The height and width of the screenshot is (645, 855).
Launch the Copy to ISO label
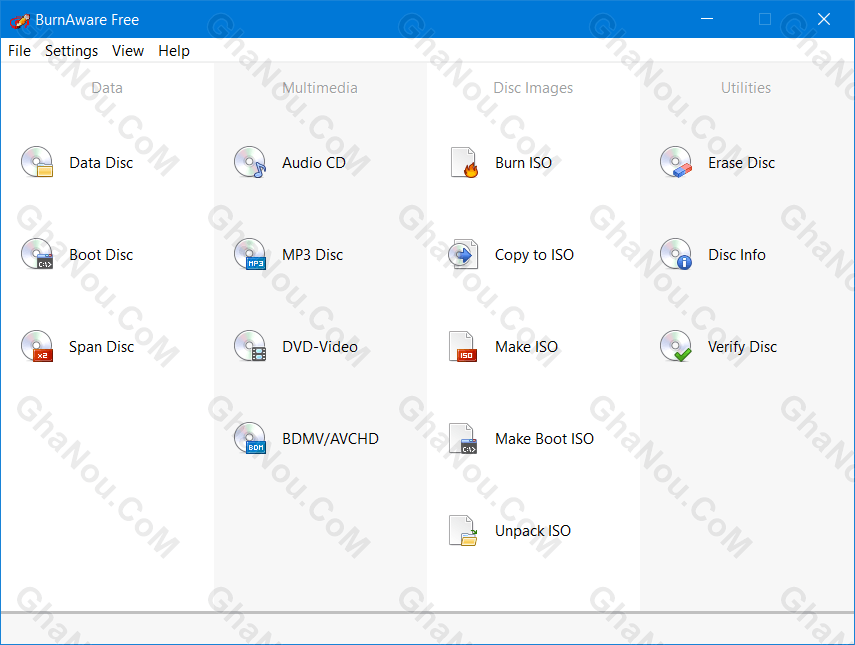tap(534, 255)
